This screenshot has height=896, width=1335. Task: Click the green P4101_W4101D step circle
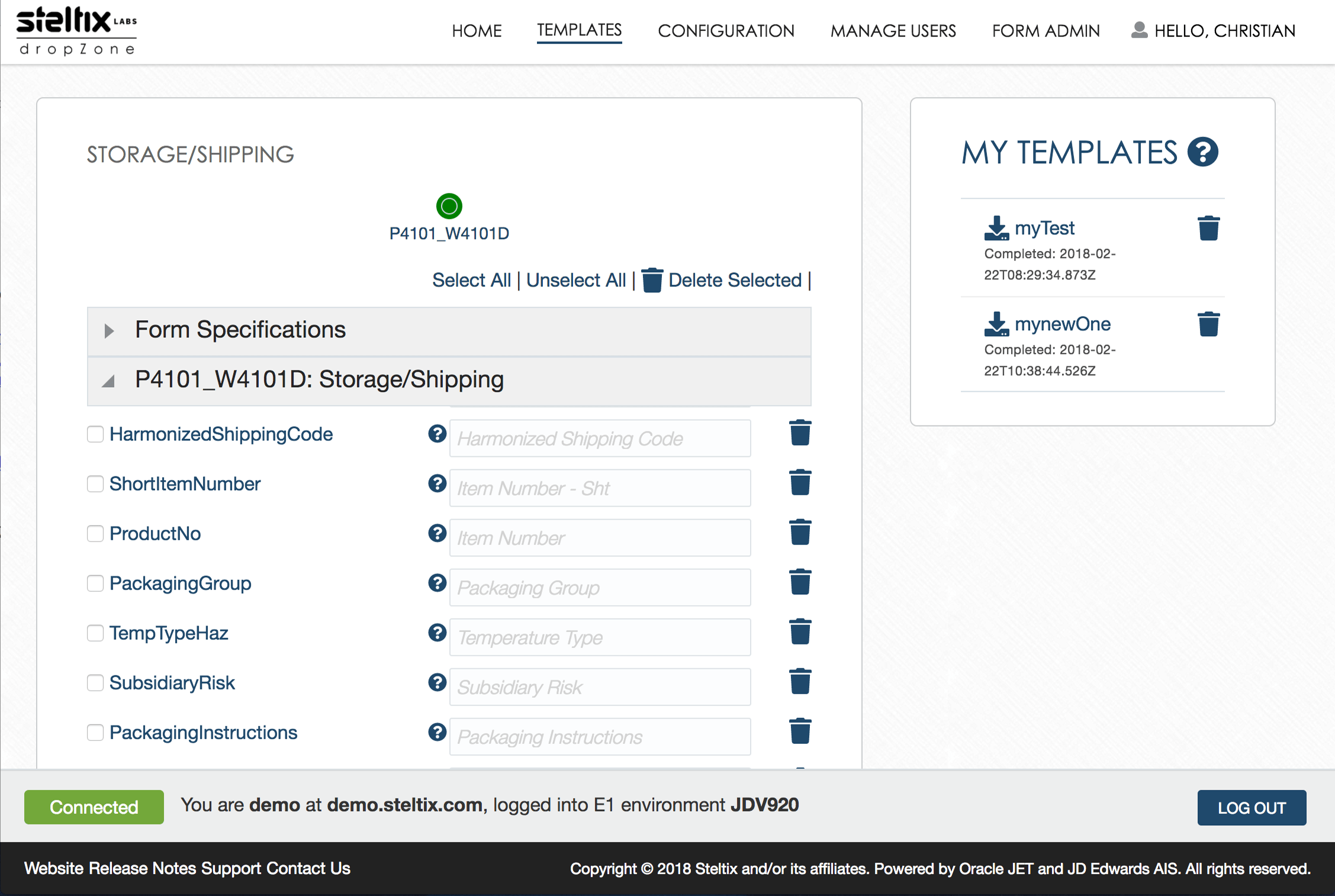(x=449, y=207)
